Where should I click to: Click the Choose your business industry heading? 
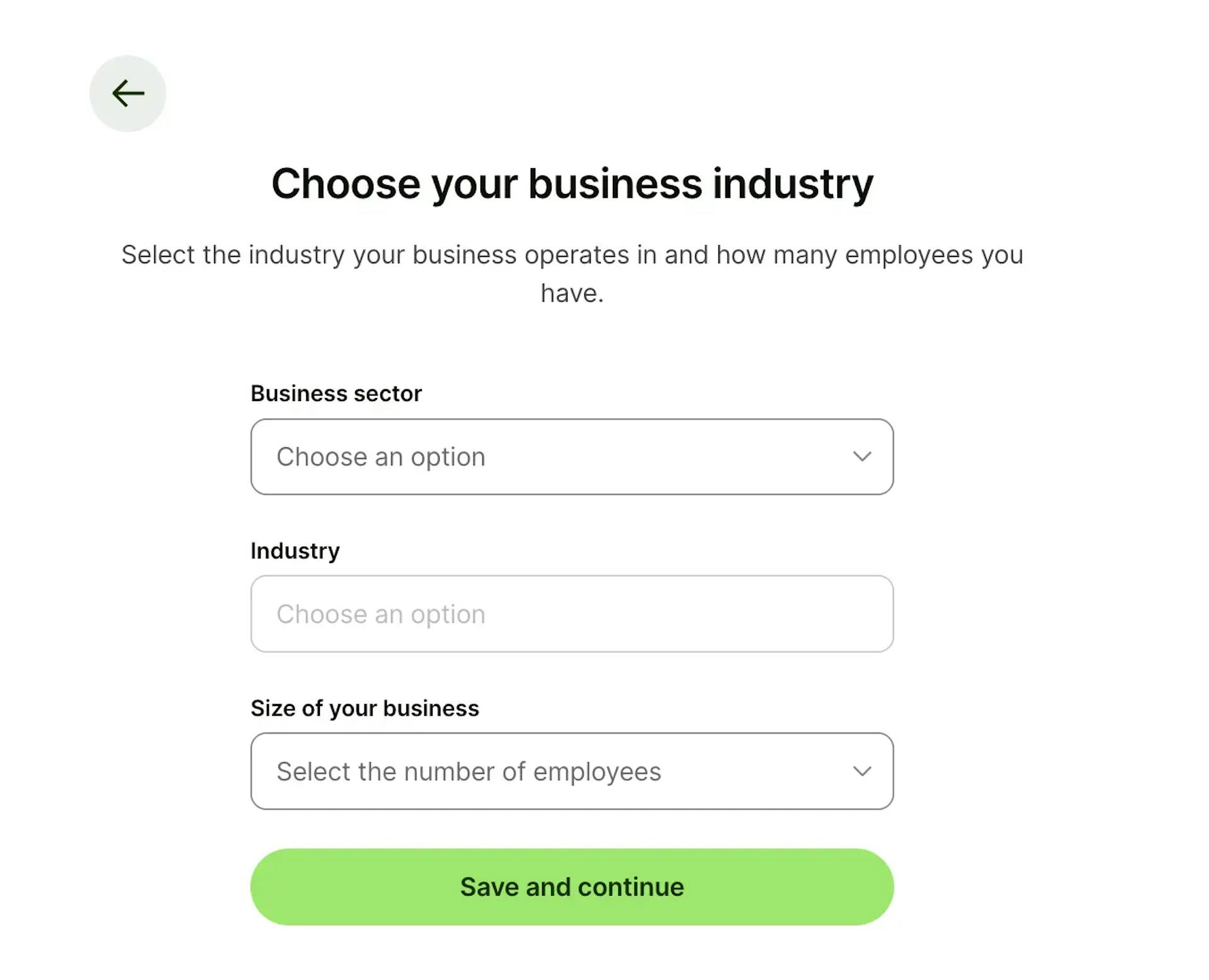pos(572,183)
